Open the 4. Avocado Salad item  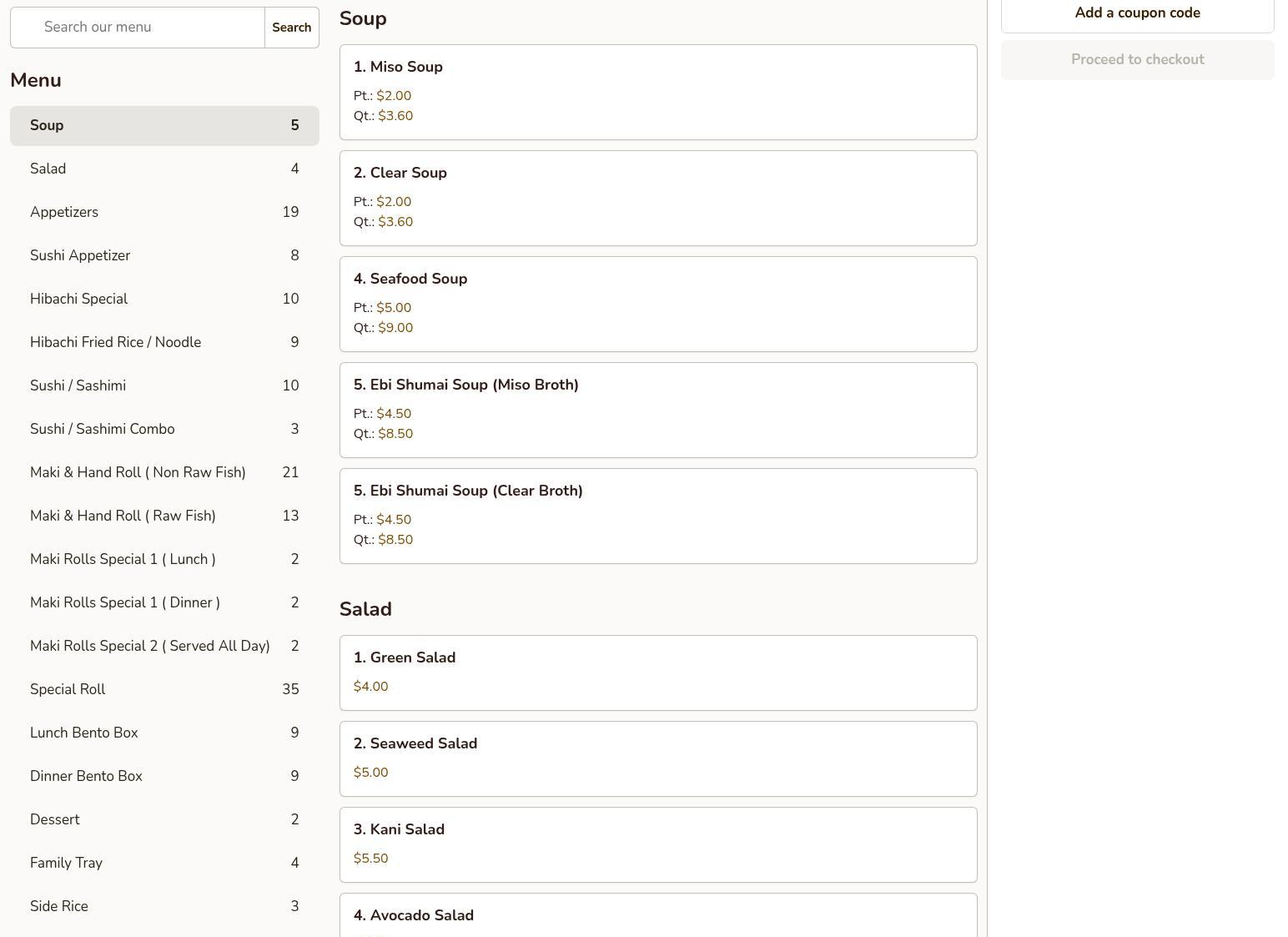coord(658,915)
